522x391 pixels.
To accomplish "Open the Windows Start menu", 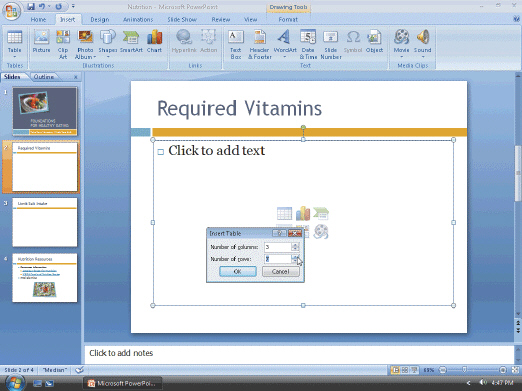I will [15, 383].
